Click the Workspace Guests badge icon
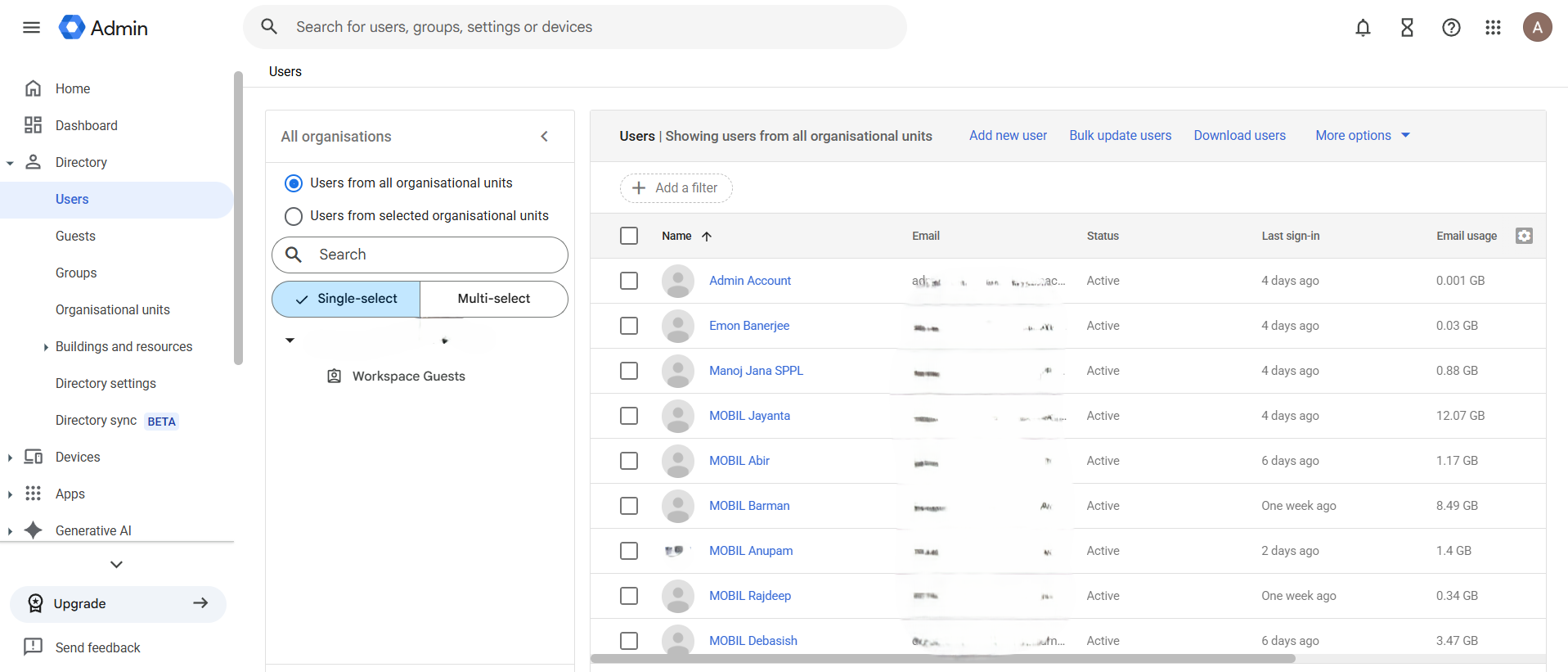This screenshot has height=672, width=1568. (x=334, y=377)
